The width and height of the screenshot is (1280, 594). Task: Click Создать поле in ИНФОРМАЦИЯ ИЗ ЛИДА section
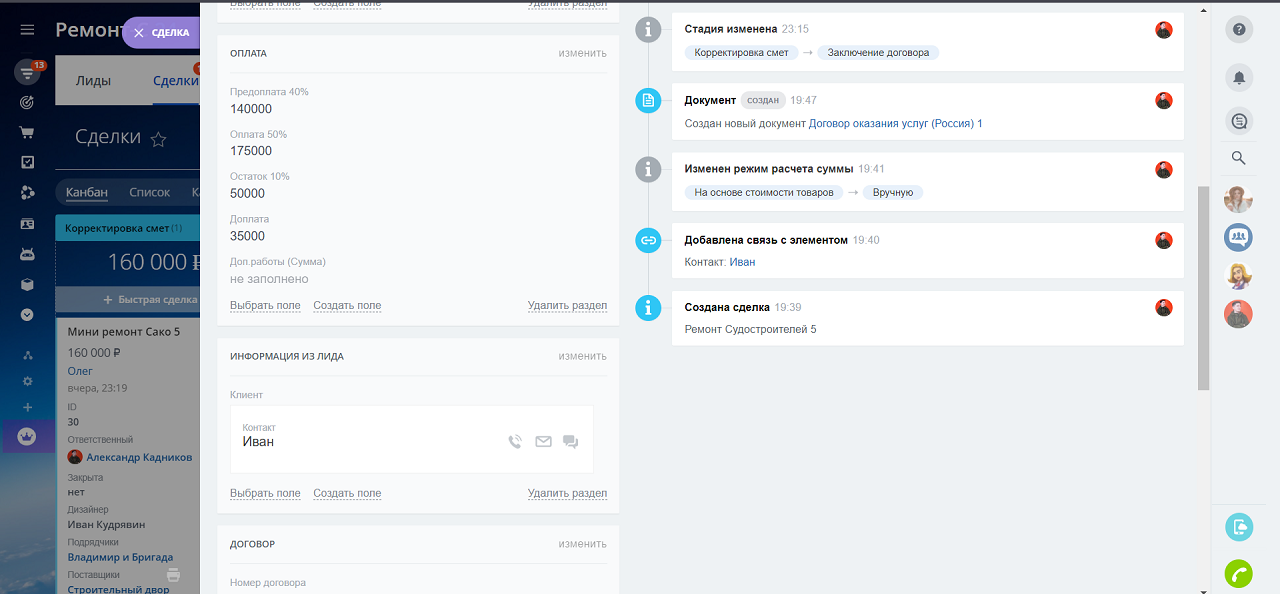coord(347,493)
